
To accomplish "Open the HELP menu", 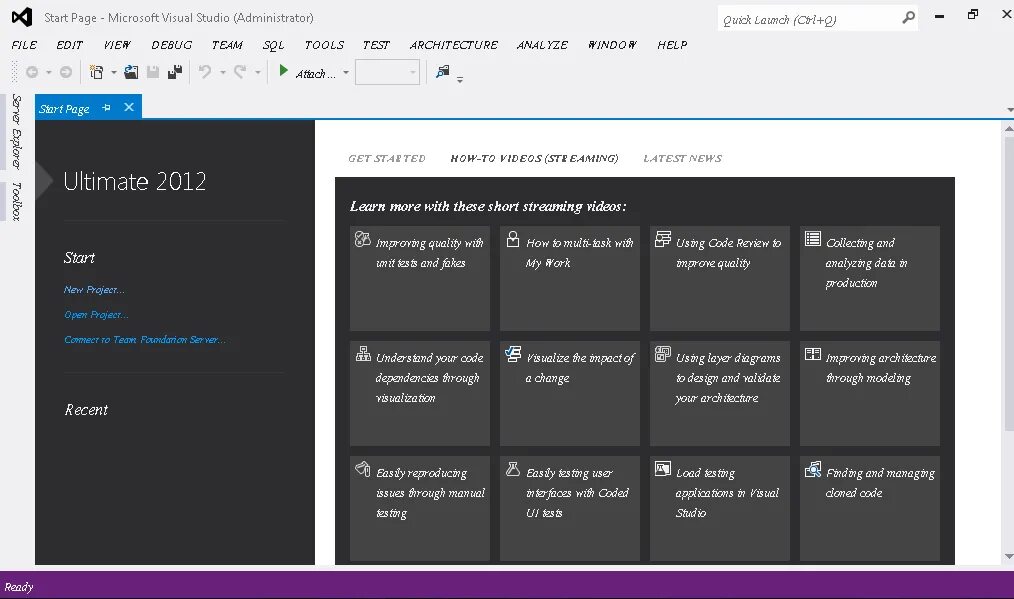I will coord(672,45).
